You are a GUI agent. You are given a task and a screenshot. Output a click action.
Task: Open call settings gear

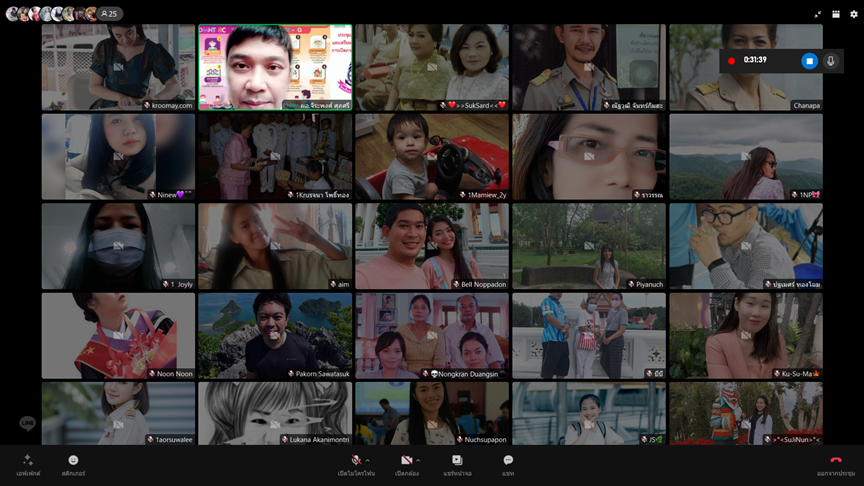click(854, 14)
